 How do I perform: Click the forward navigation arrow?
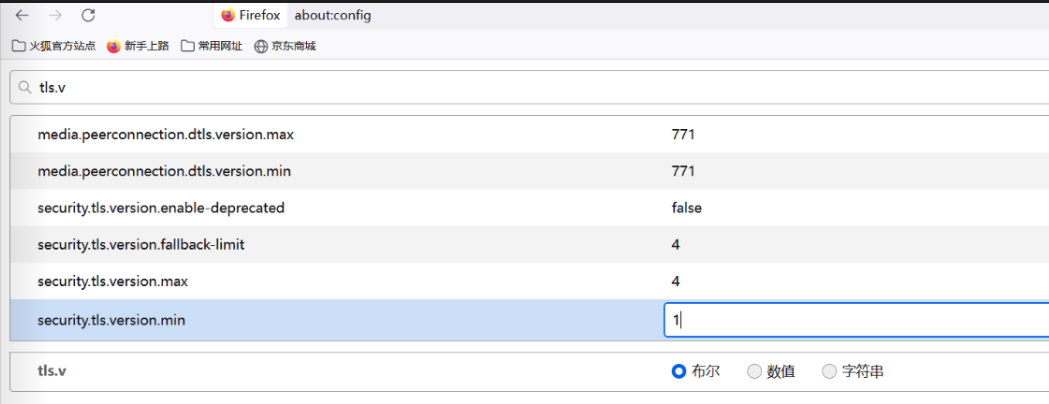[x=55, y=15]
